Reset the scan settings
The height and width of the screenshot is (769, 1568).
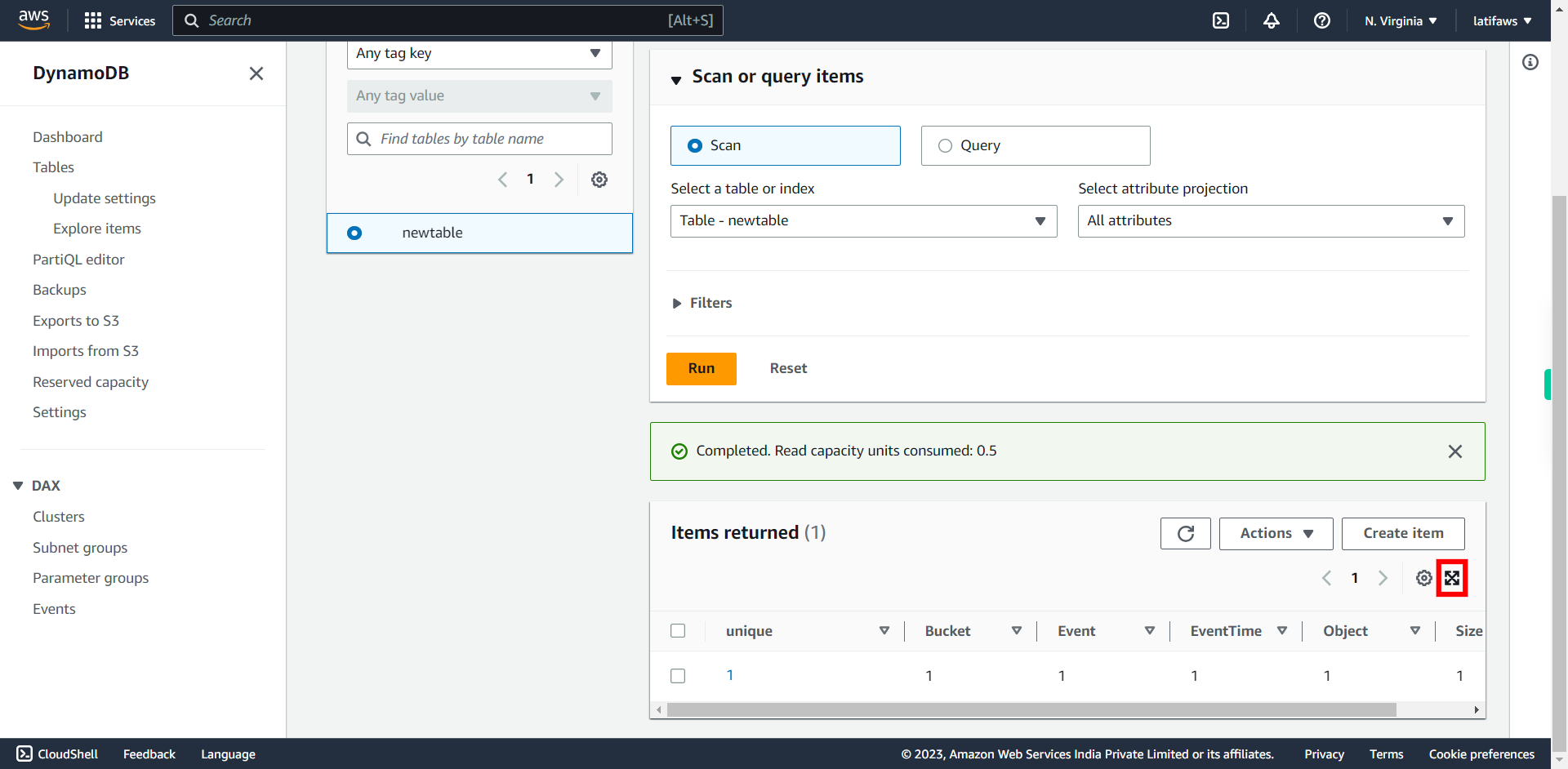click(x=788, y=369)
